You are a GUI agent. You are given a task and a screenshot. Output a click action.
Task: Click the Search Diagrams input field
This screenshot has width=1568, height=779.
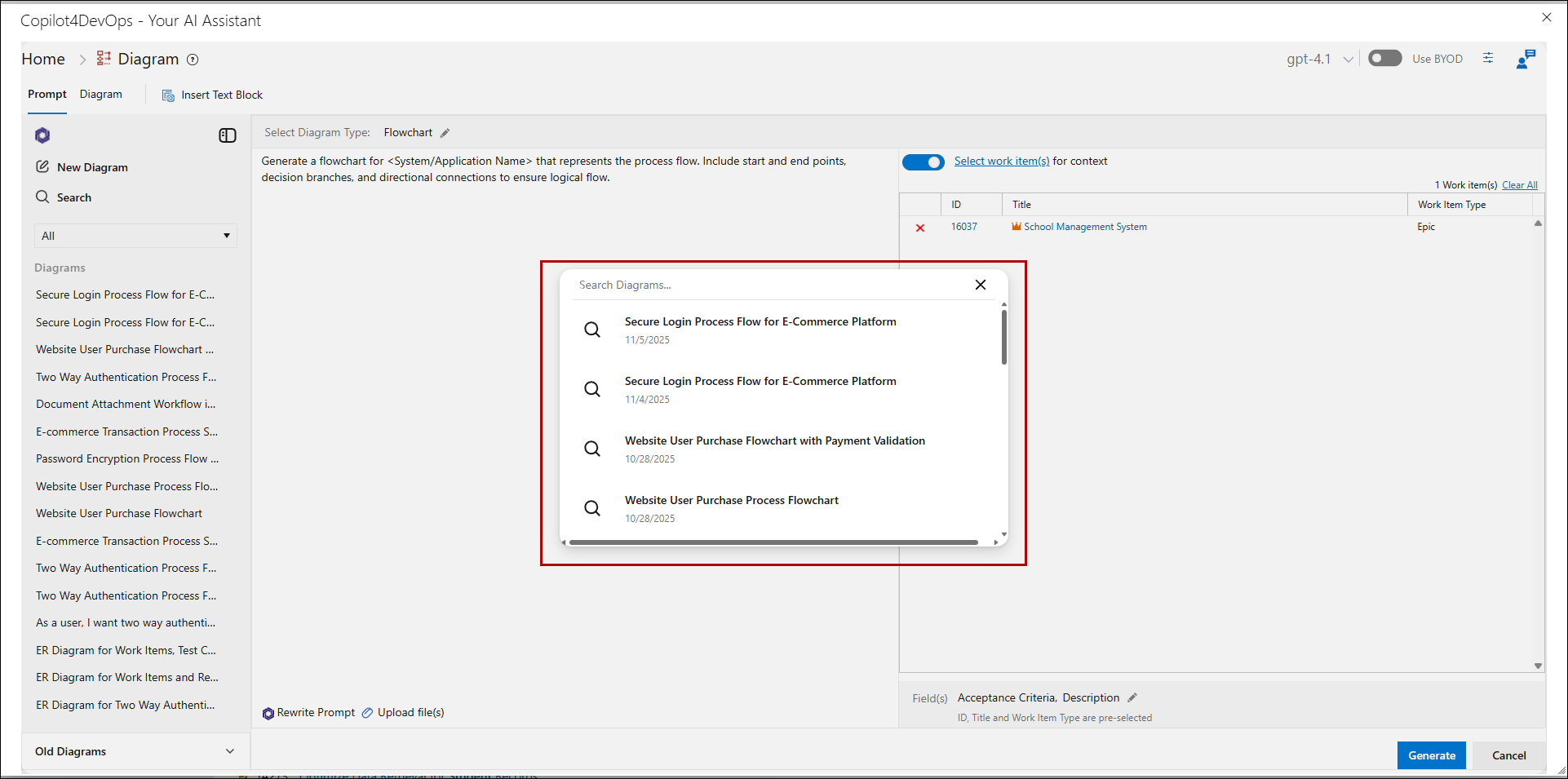pyautogui.click(x=767, y=285)
